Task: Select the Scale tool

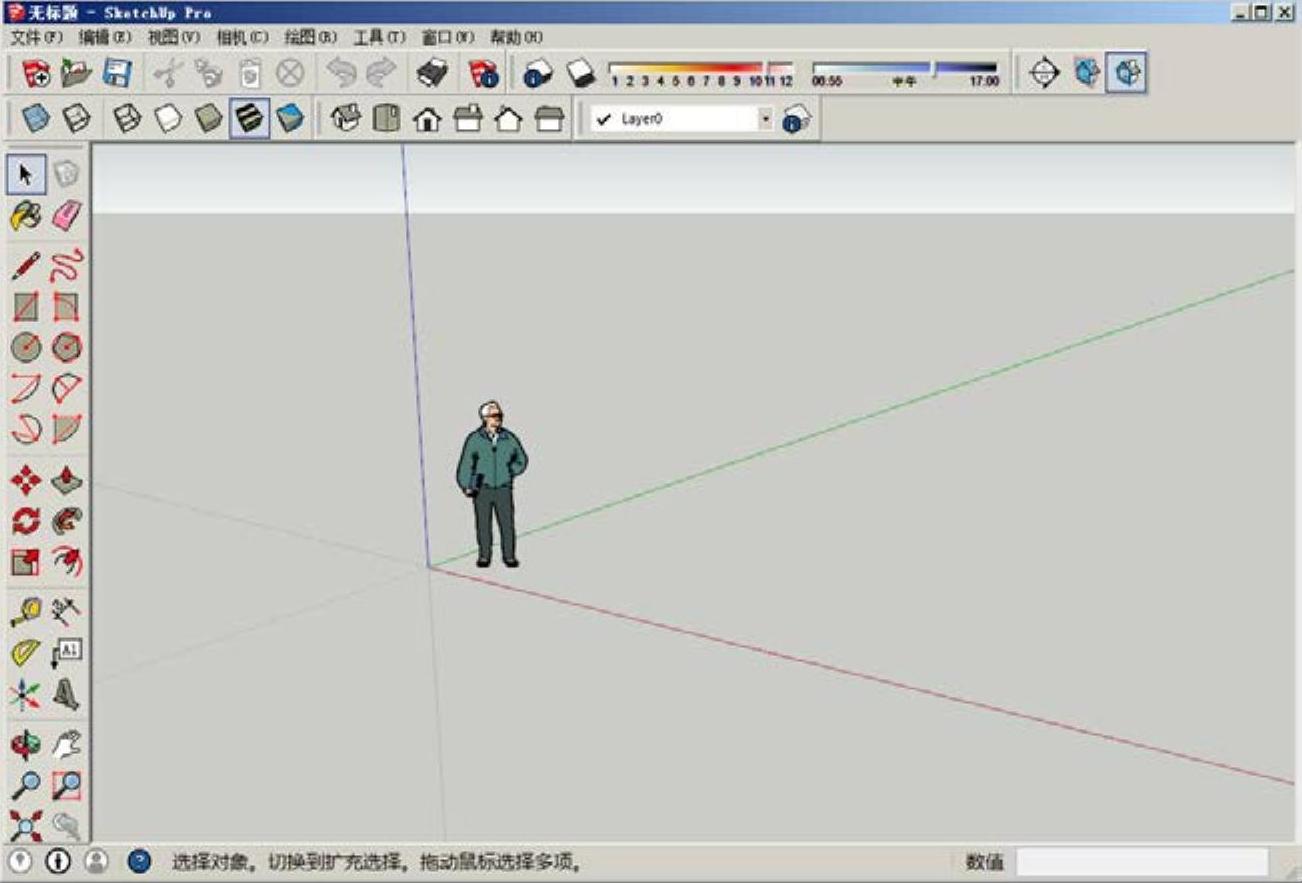Action: point(26,561)
